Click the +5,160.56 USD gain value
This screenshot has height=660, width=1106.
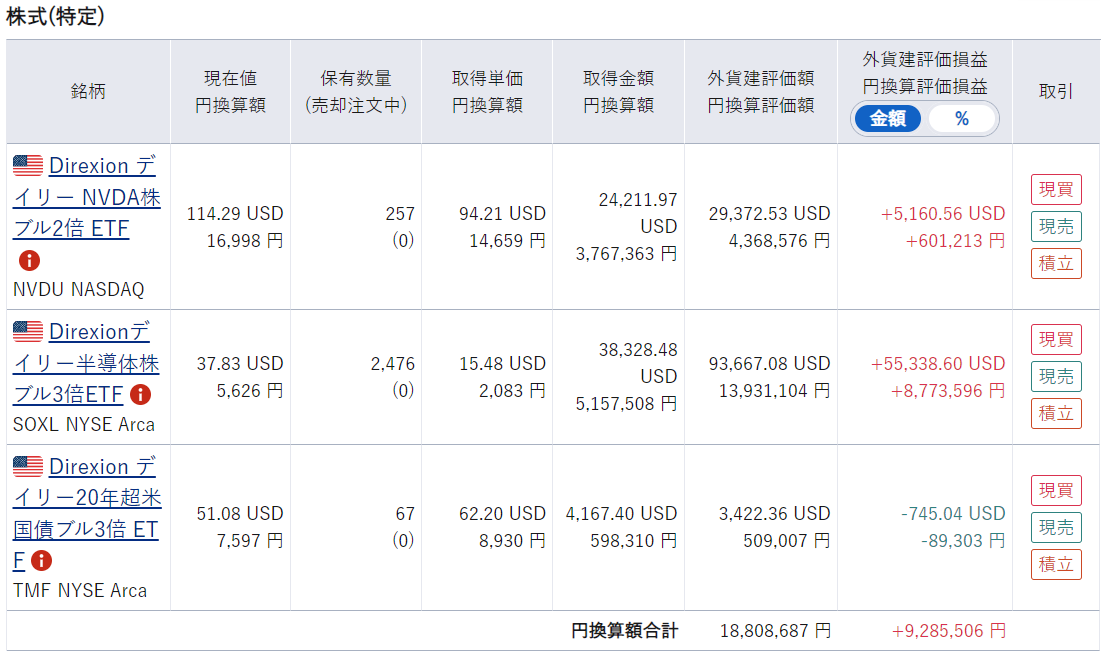tap(942, 214)
